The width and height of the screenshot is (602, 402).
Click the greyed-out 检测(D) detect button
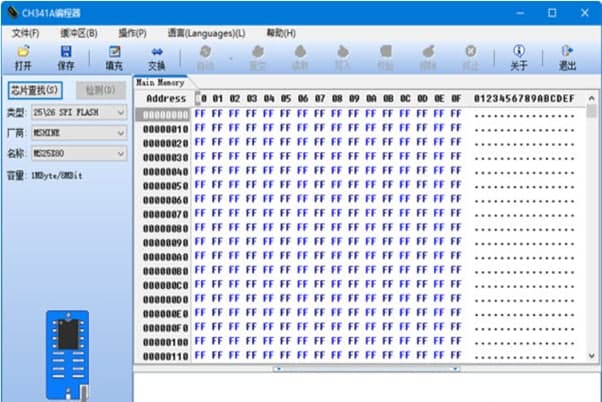pyautogui.click(x=101, y=90)
